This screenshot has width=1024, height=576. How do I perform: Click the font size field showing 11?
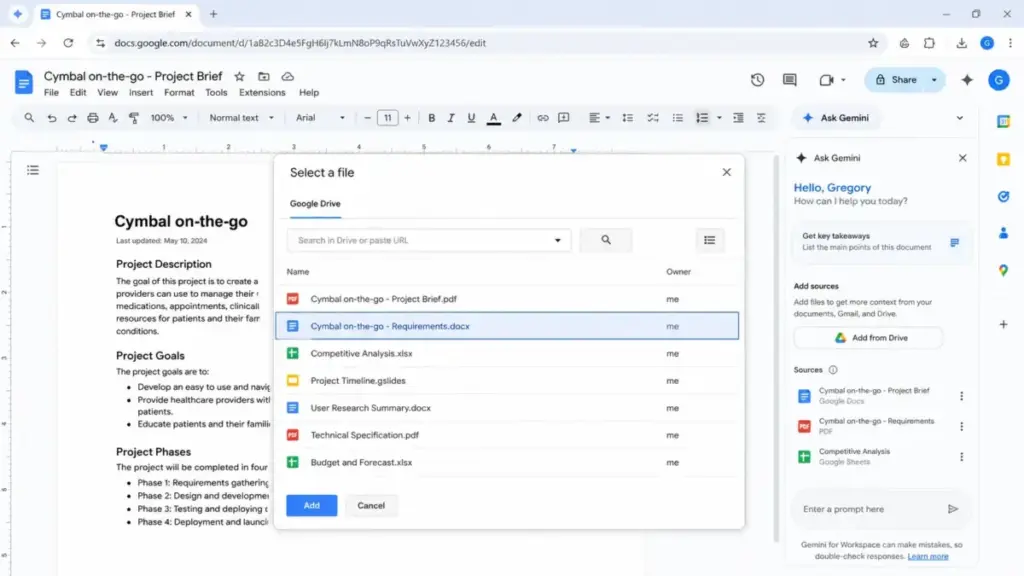[387, 118]
